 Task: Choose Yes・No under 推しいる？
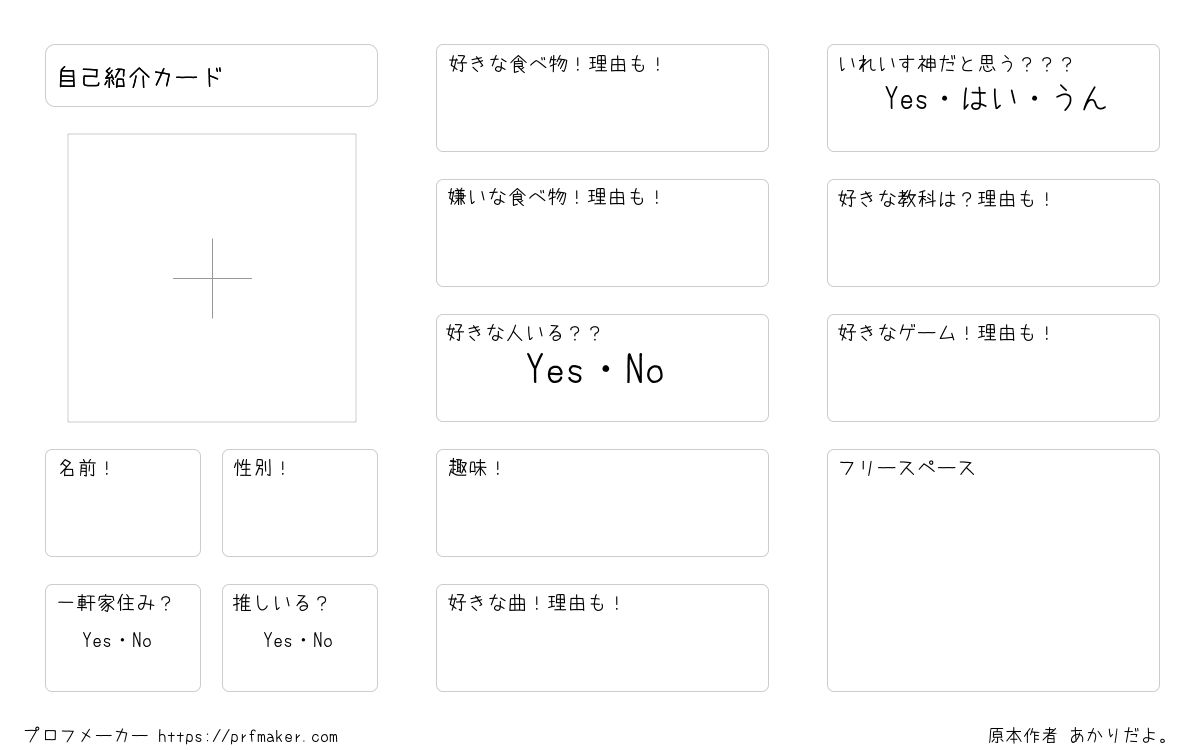[x=298, y=640]
